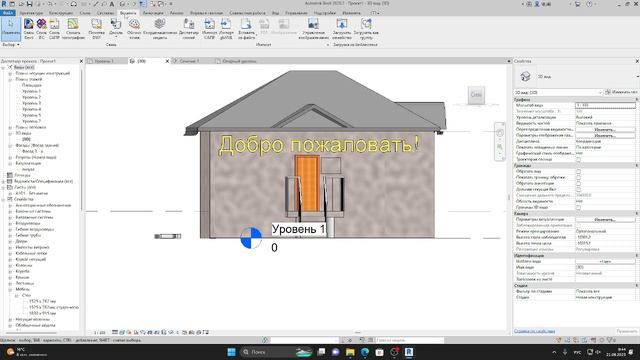Viewport: 640px width, 360px height.
Task: Click the Text 'A' icon in quick access toolbar
Action: (111, 4)
